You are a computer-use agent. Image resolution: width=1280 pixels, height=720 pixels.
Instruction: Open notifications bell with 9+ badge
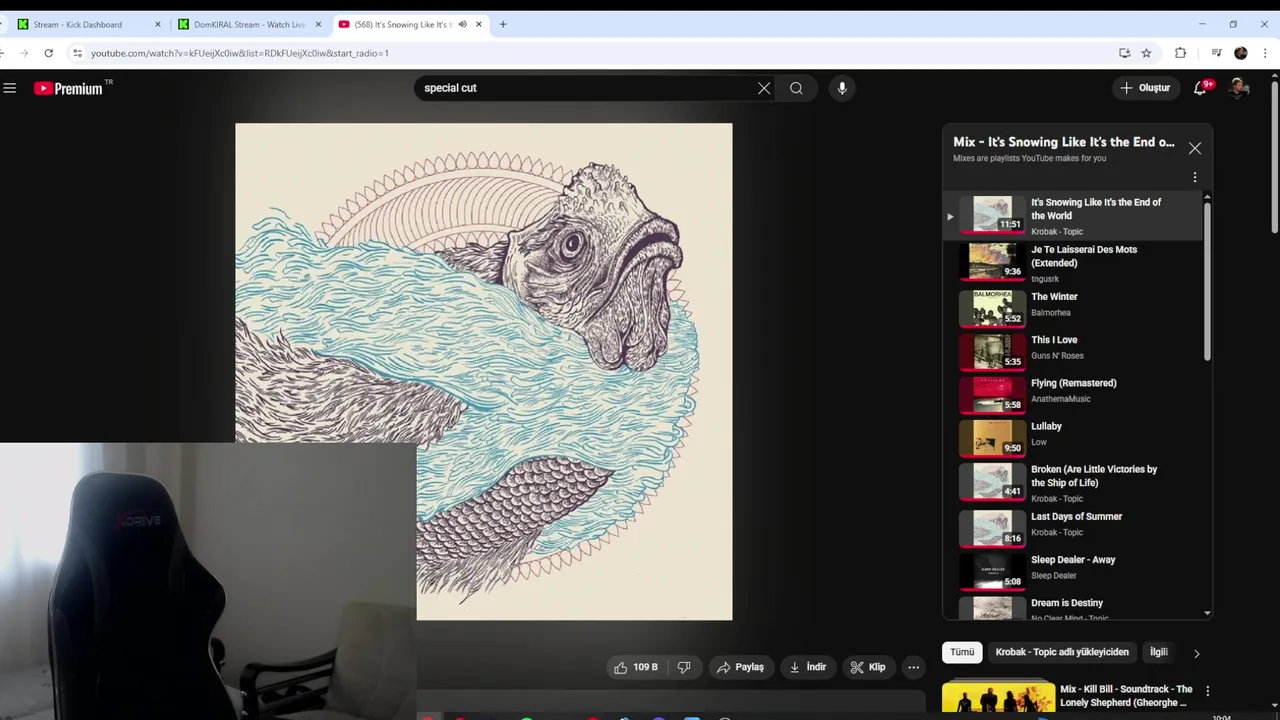pos(1200,88)
